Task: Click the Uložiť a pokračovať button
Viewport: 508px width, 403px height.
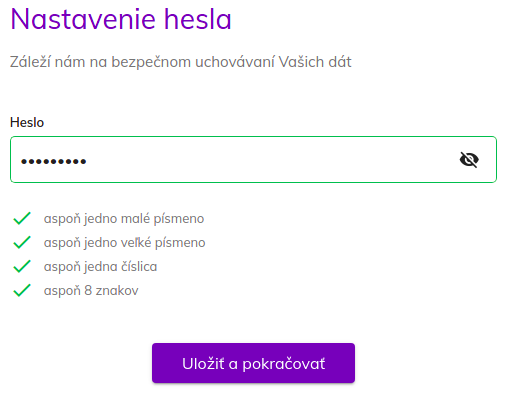Action: (253, 363)
